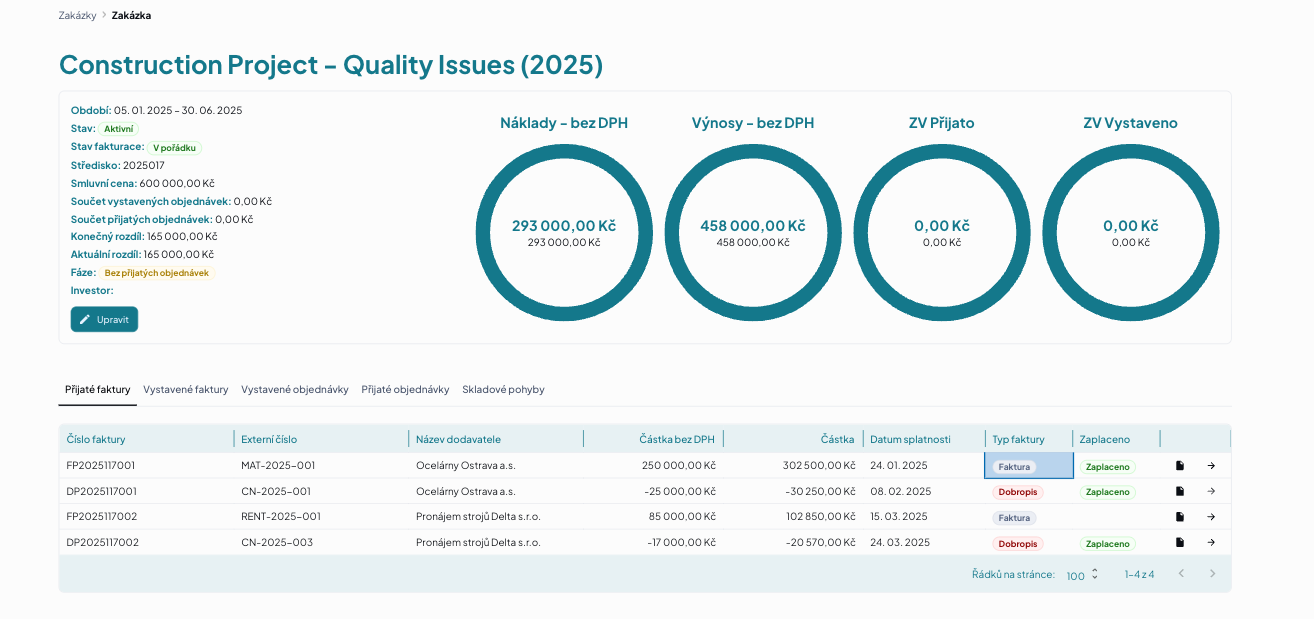Go to detail arrow for DP2025117001

coord(1211,491)
